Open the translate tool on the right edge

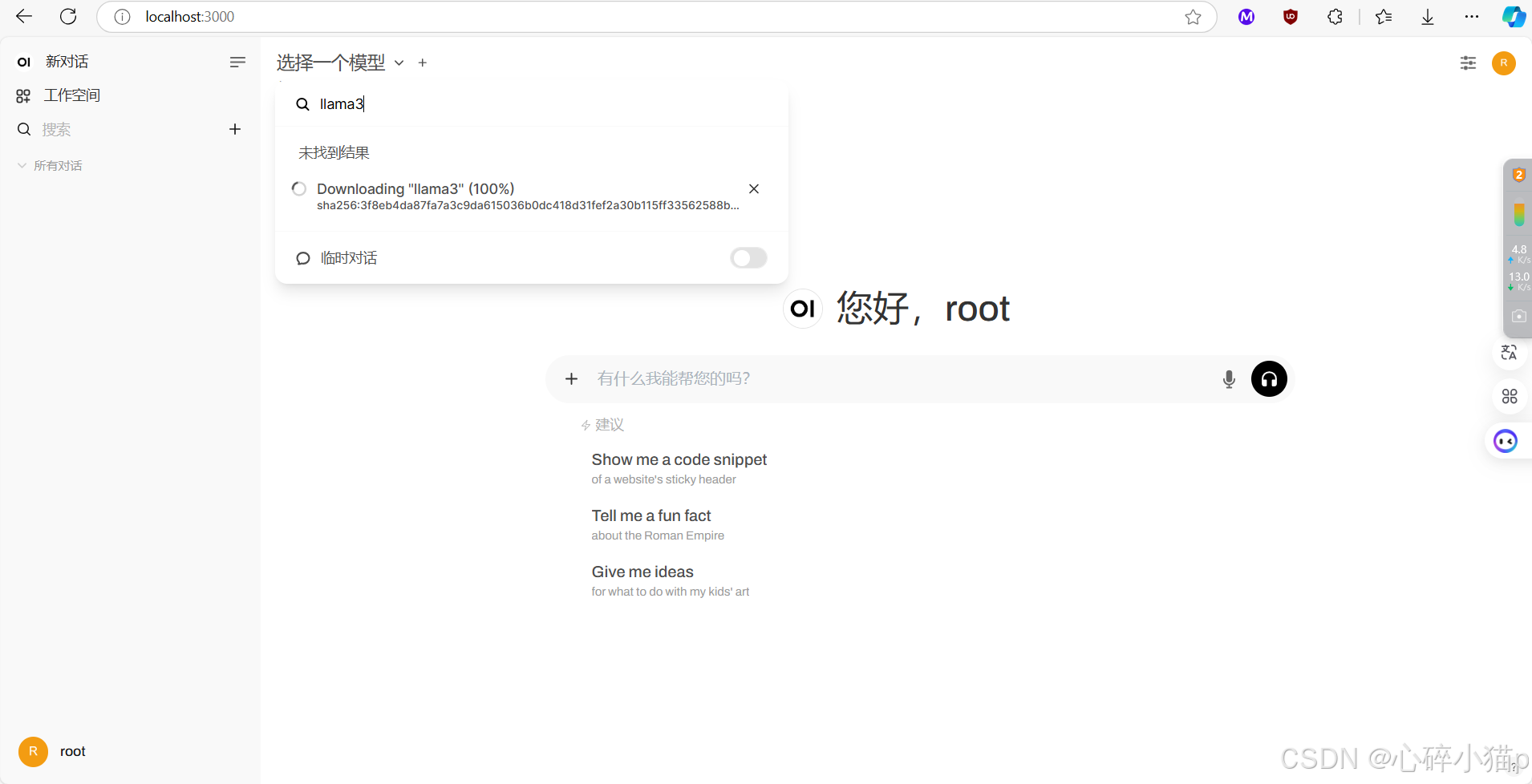1509,353
